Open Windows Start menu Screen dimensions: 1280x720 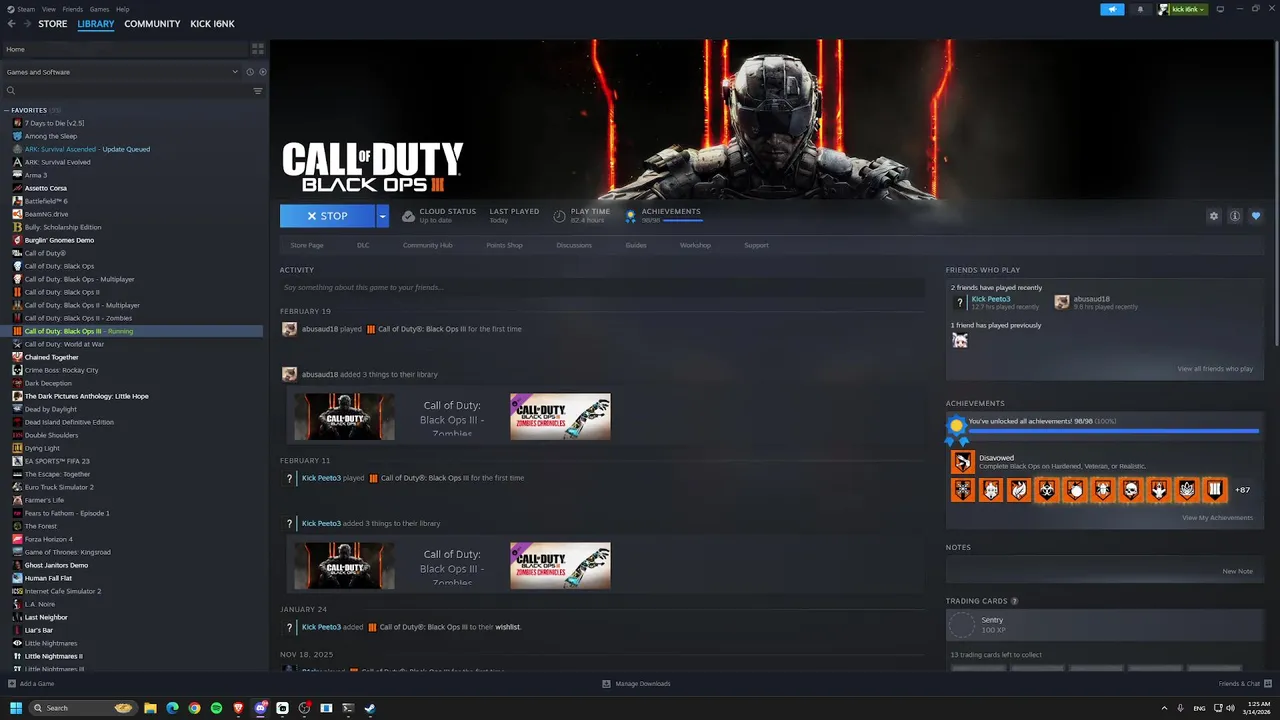tap(16, 708)
